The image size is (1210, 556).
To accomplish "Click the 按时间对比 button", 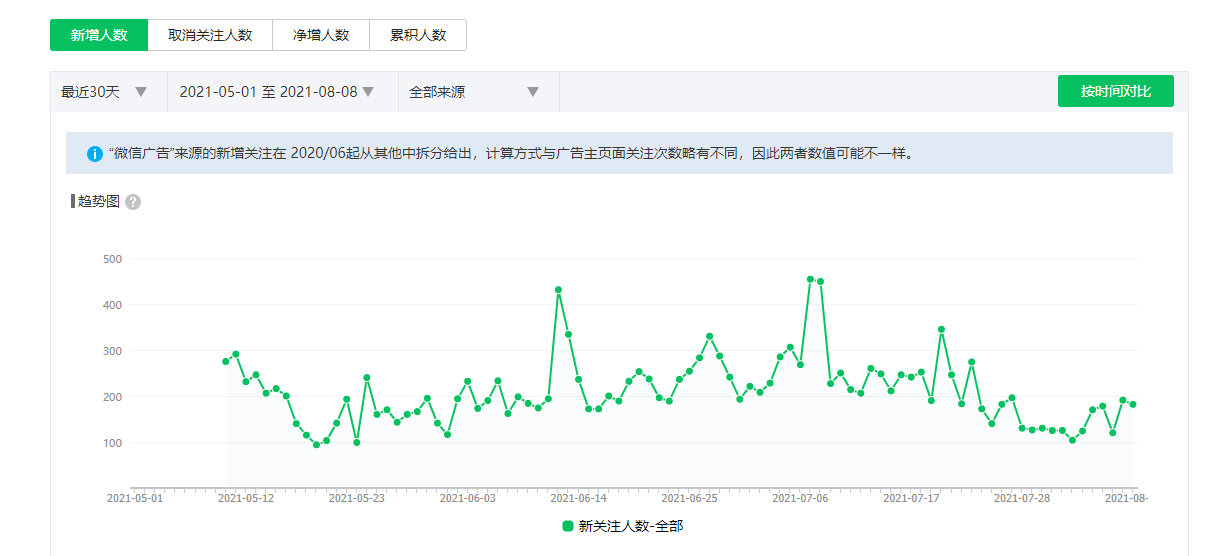I will (1115, 91).
